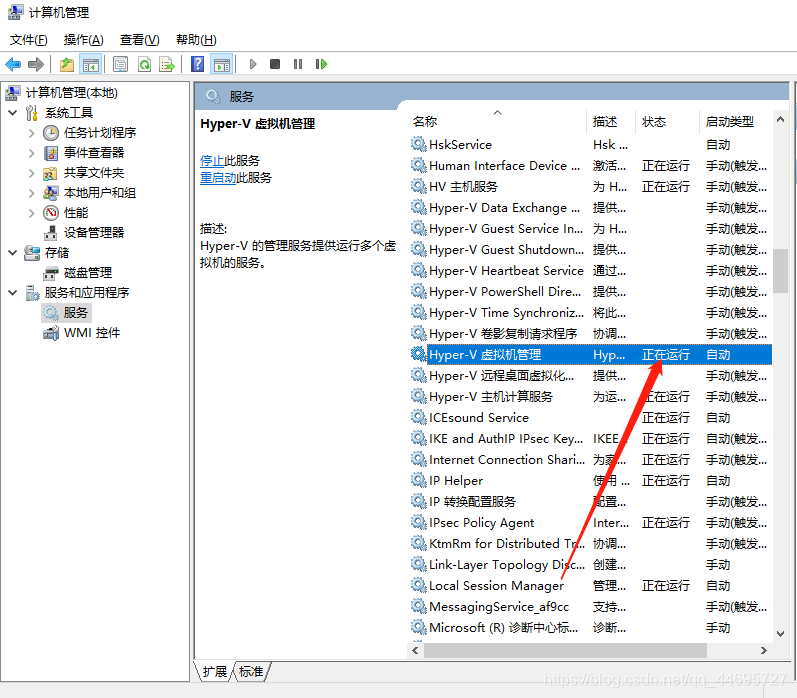Expand the 本地用户和组 node
Screen dimensions: 797x698
[x=32, y=193]
